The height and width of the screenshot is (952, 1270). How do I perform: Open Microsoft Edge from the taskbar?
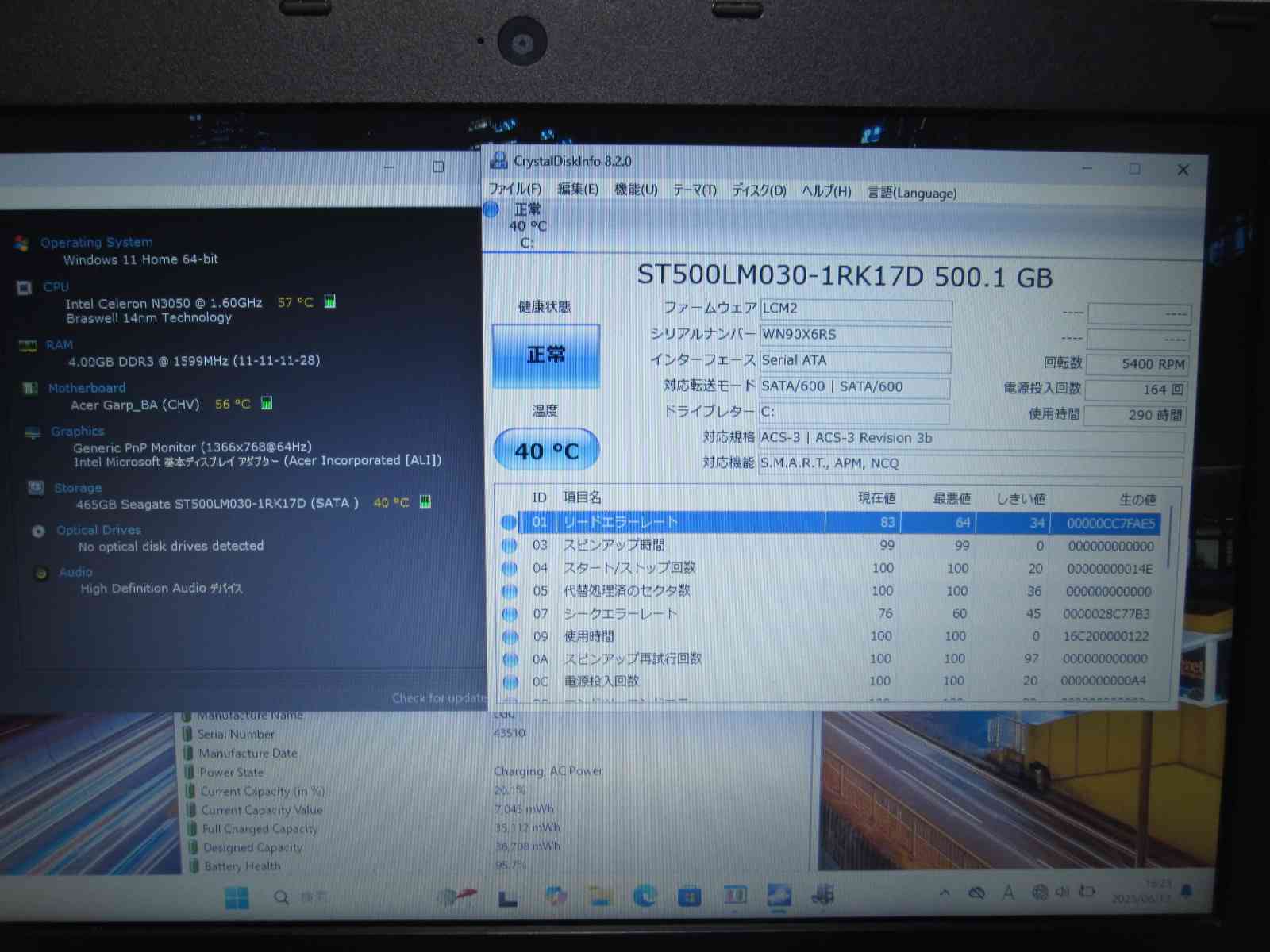pos(645,896)
